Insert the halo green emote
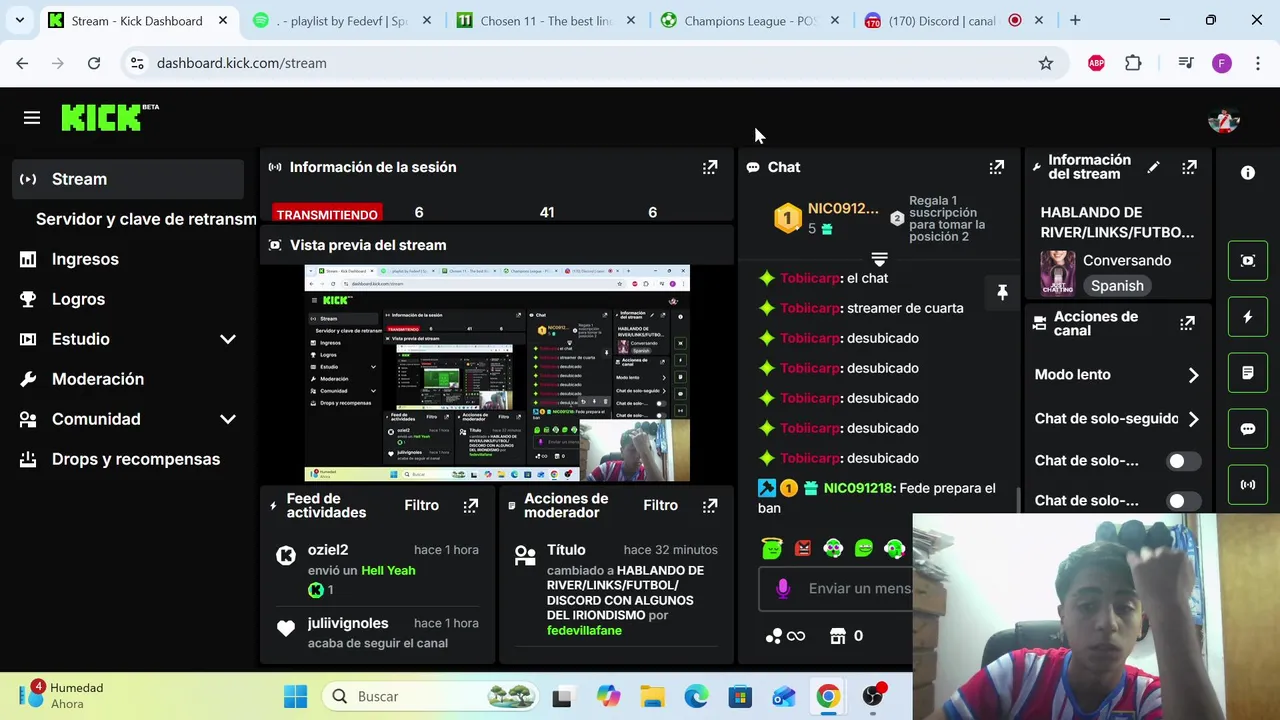Image resolution: width=1280 pixels, height=720 pixels. 771,548
